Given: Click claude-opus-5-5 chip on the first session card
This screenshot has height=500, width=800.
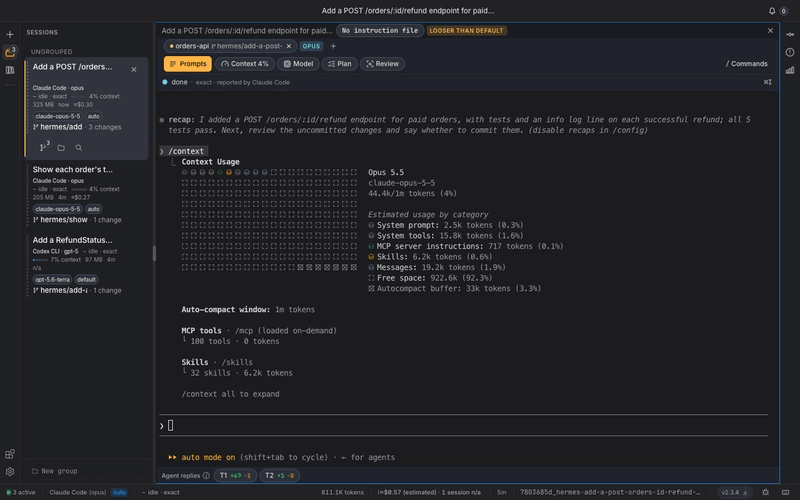Looking at the screenshot, I should click(58, 116).
